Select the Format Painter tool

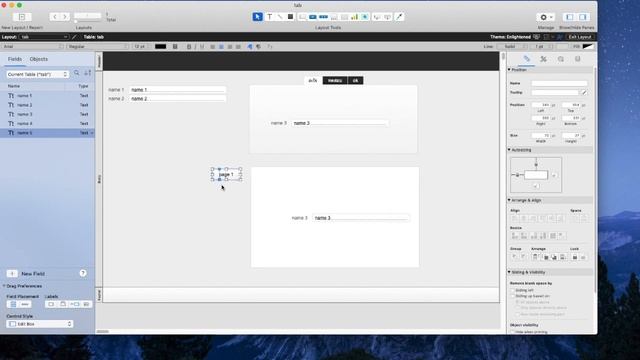(399, 17)
